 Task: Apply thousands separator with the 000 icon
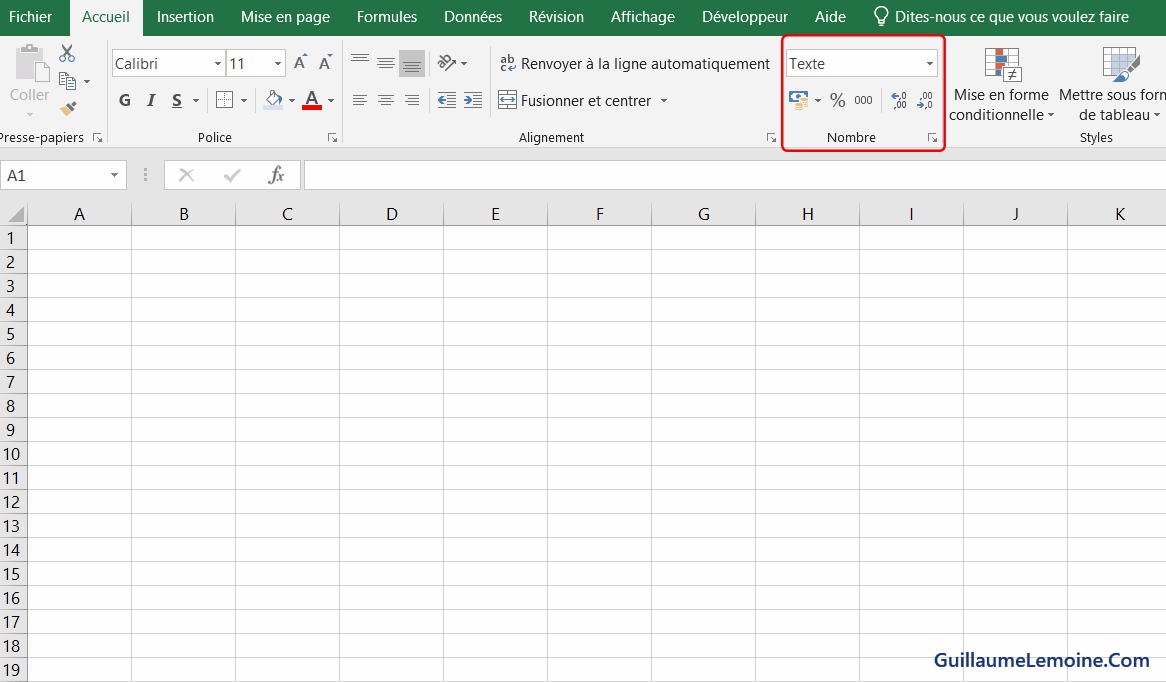click(863, 100)
